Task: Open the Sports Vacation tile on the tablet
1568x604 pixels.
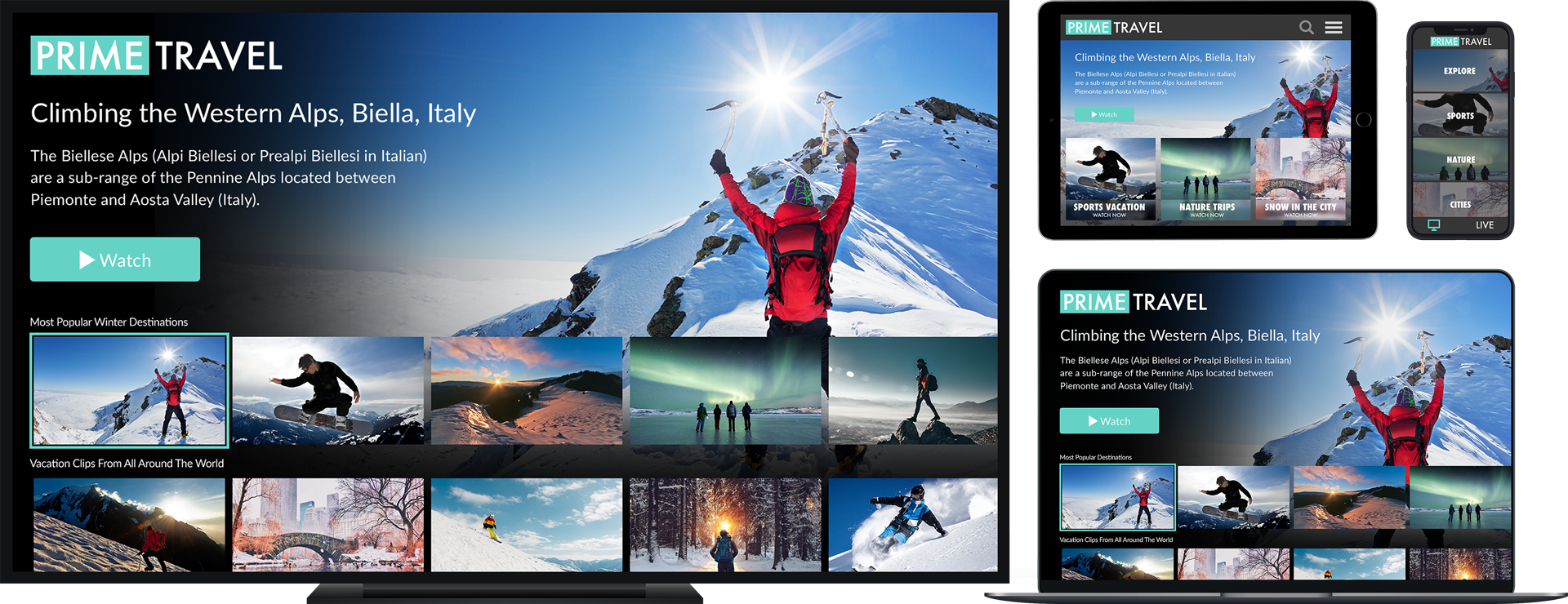Action: coord(1109,180)
